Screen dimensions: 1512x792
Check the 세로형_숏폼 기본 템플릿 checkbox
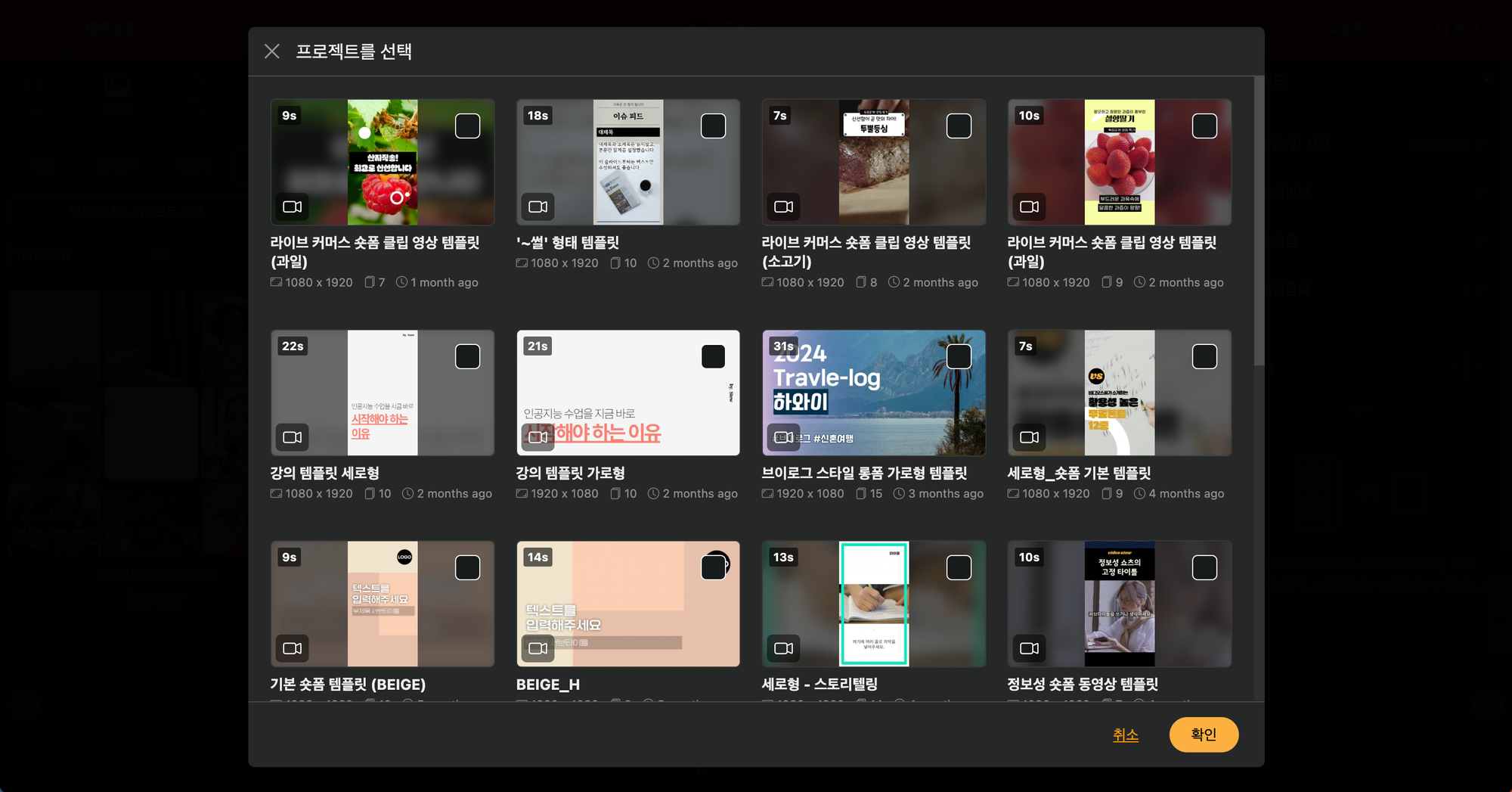(1205, 356)
